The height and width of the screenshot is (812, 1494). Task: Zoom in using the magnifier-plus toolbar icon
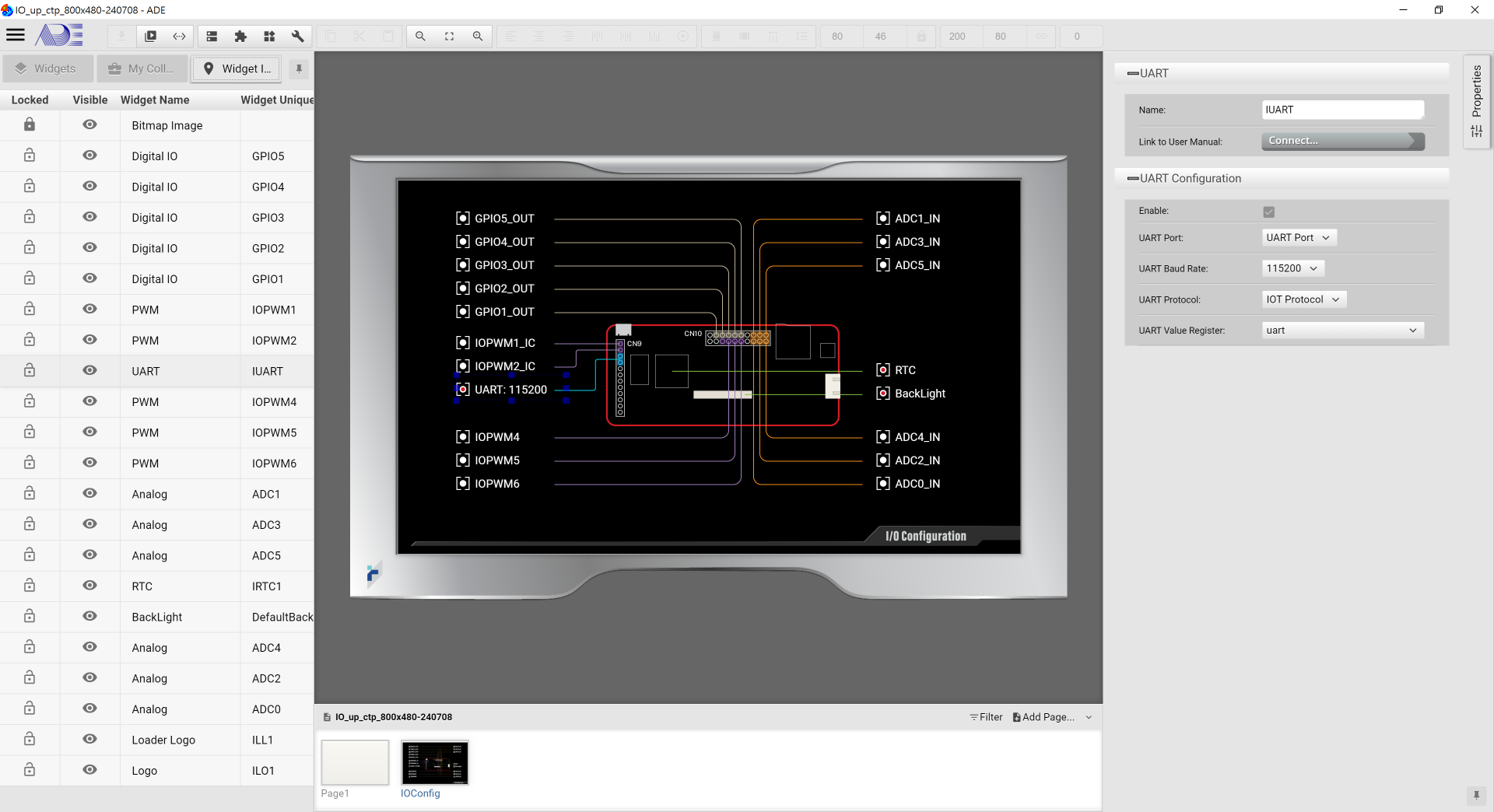pos(478,36)
